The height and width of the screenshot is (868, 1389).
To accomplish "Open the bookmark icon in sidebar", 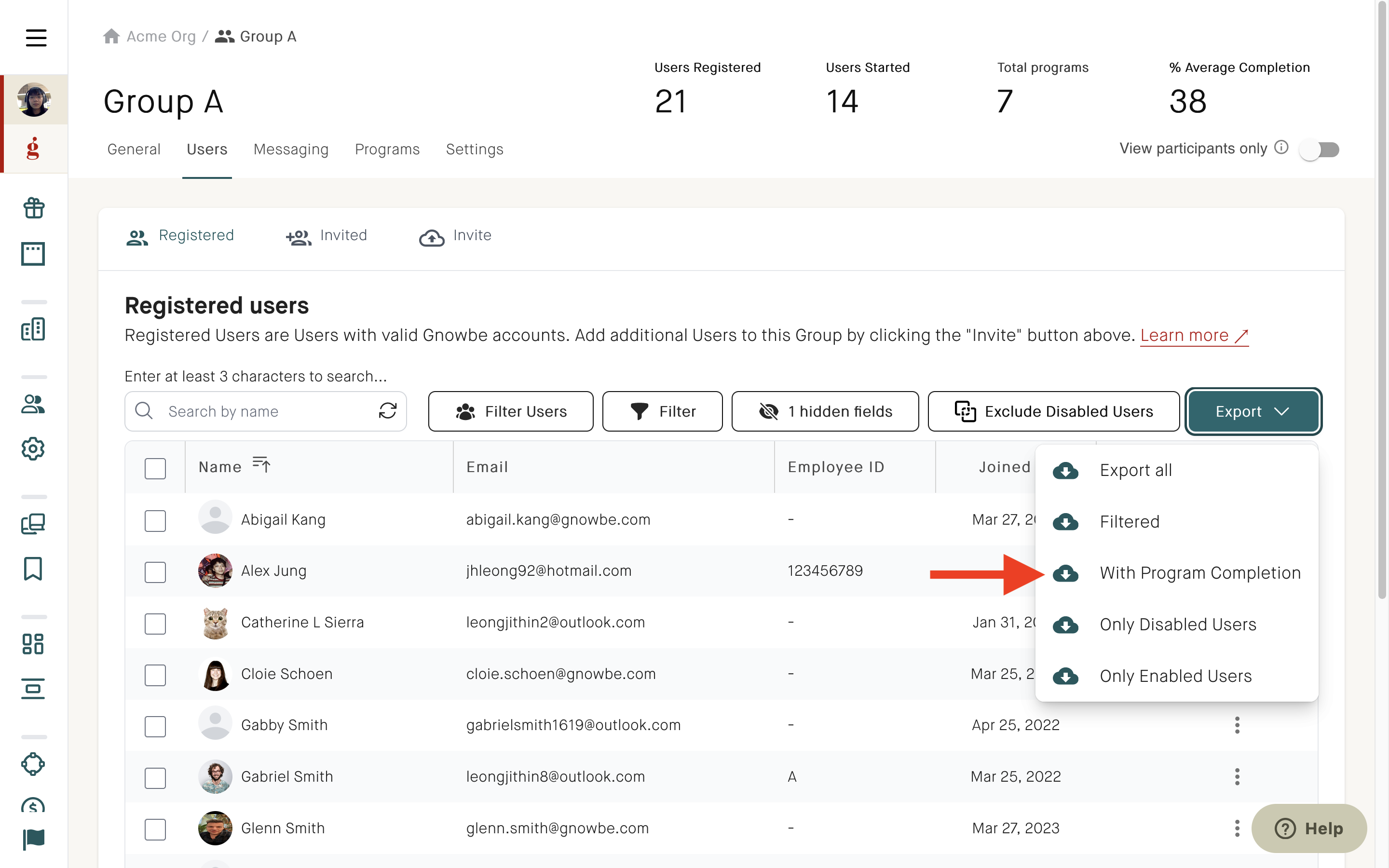I will pyautogui.click(x=33, y=569).
